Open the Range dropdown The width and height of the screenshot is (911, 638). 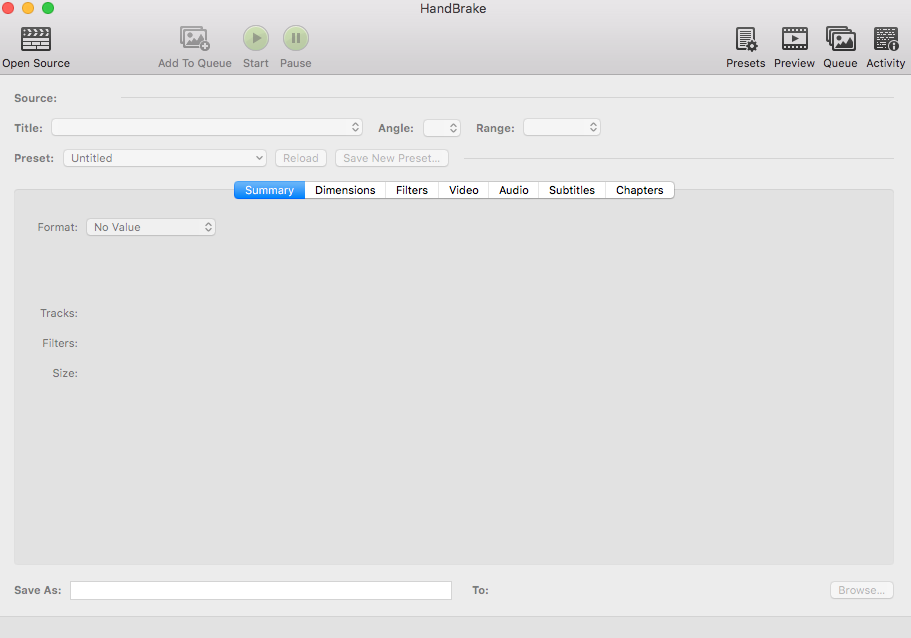pyautogui.click(x=562, y=127)
